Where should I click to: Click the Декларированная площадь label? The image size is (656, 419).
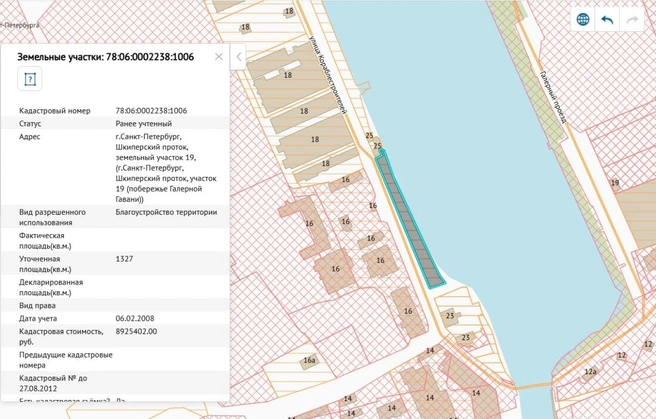tap(51, 287)
